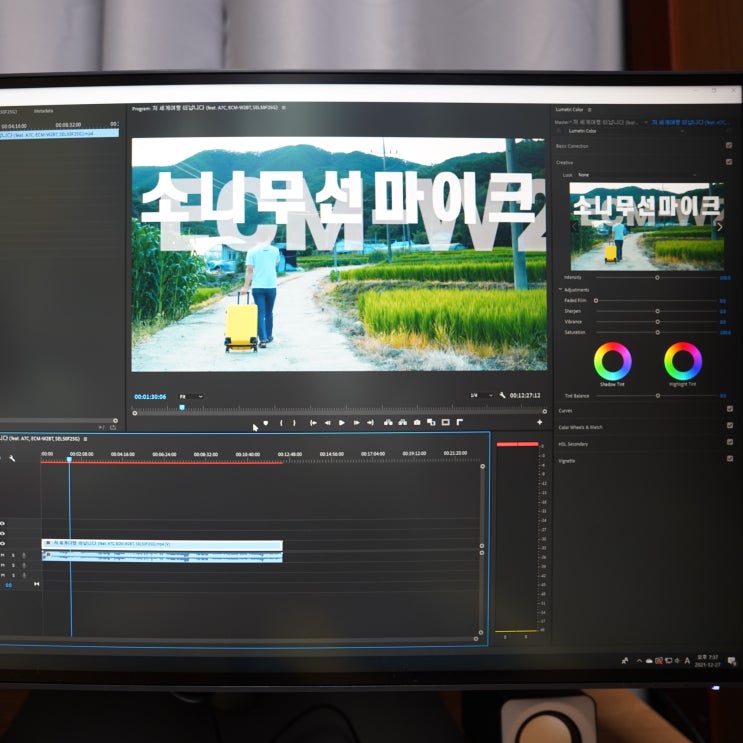
Task: Toggle Color Wheels & Match checkbox
Action: pyautogui.click(x=730, y=426)
